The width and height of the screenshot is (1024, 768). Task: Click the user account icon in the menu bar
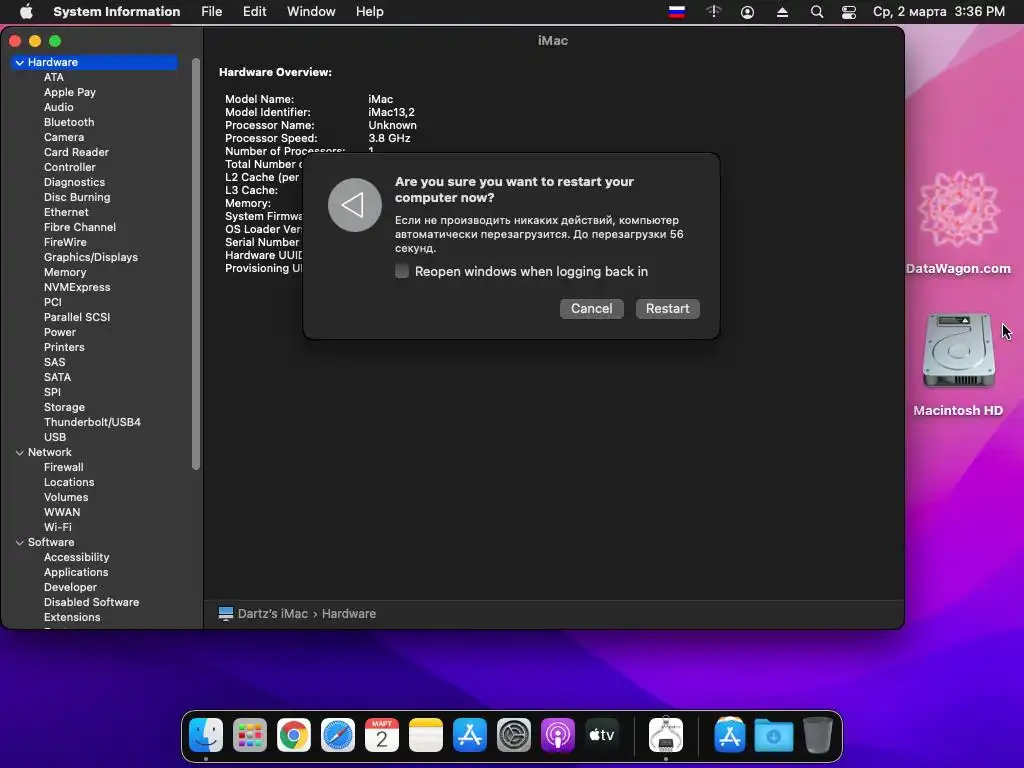747,12
